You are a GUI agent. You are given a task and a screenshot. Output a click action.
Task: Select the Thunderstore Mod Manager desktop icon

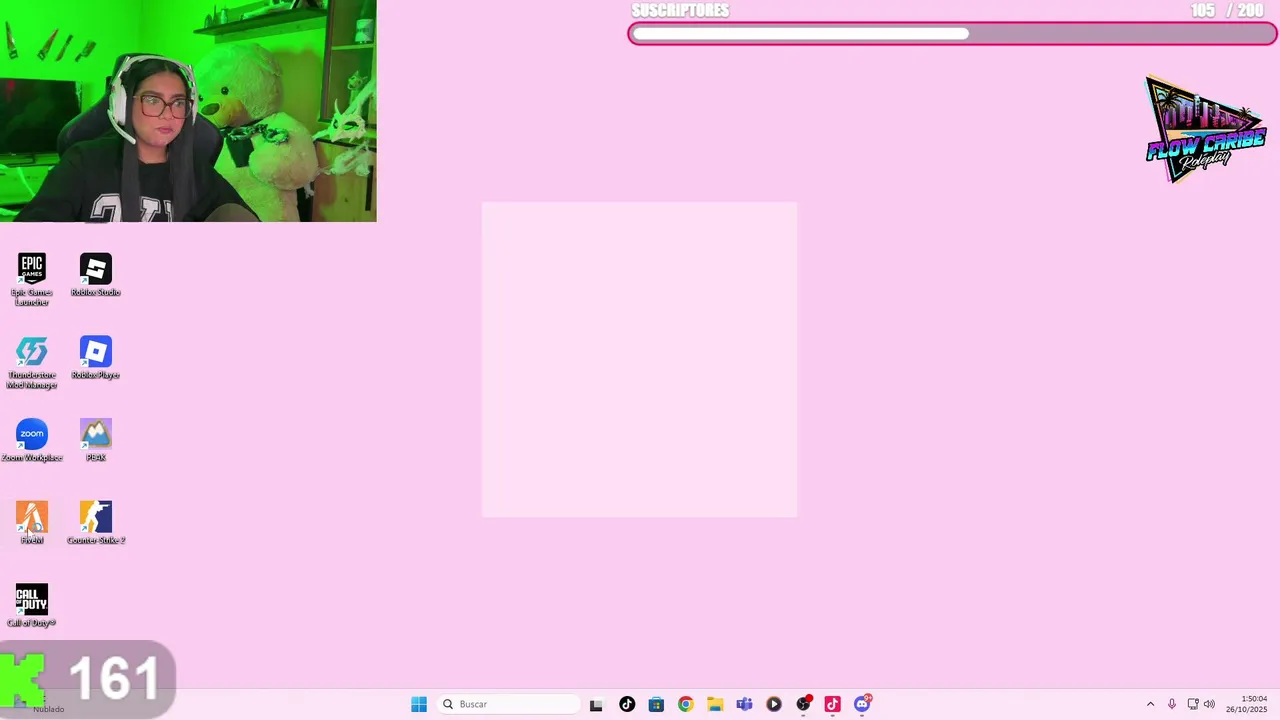(32, 362)
